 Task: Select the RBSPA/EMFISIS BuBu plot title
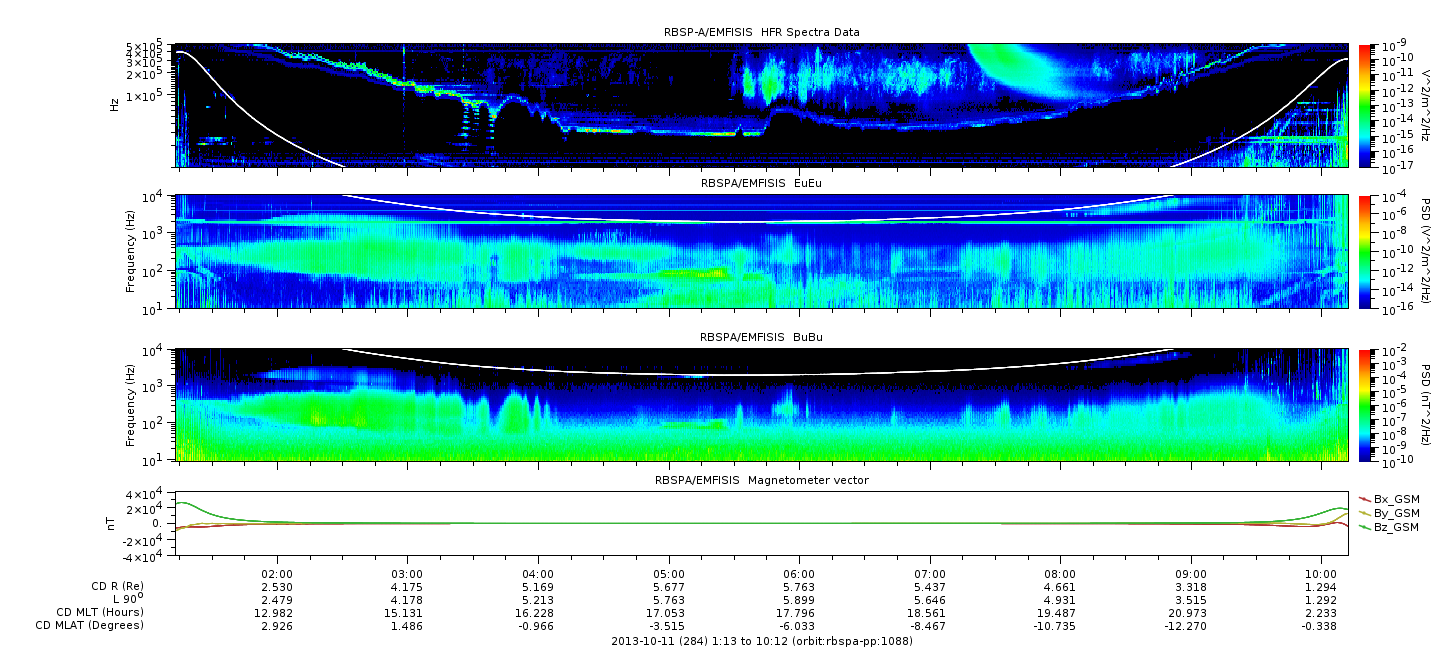tap(761, 338)
